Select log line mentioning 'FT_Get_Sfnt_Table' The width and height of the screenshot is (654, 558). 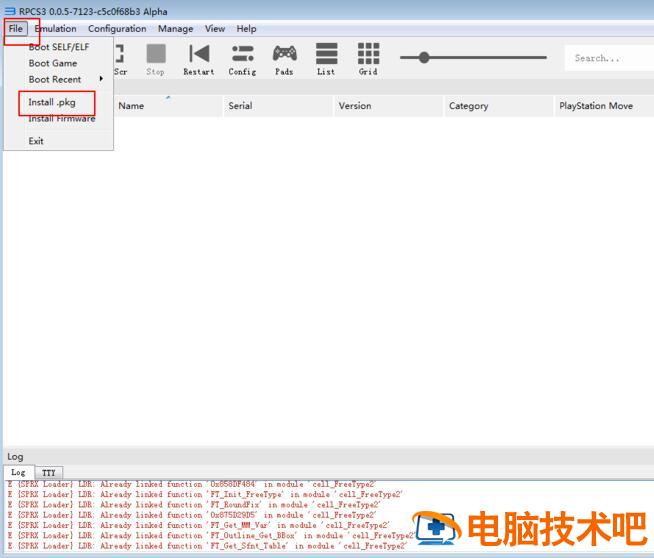pyautogui.click(x=207, y=545)
